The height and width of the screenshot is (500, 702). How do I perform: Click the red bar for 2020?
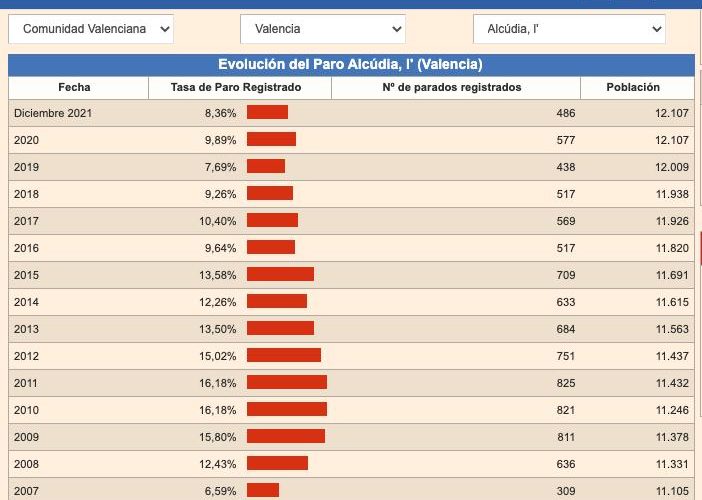tap(271, 140)
